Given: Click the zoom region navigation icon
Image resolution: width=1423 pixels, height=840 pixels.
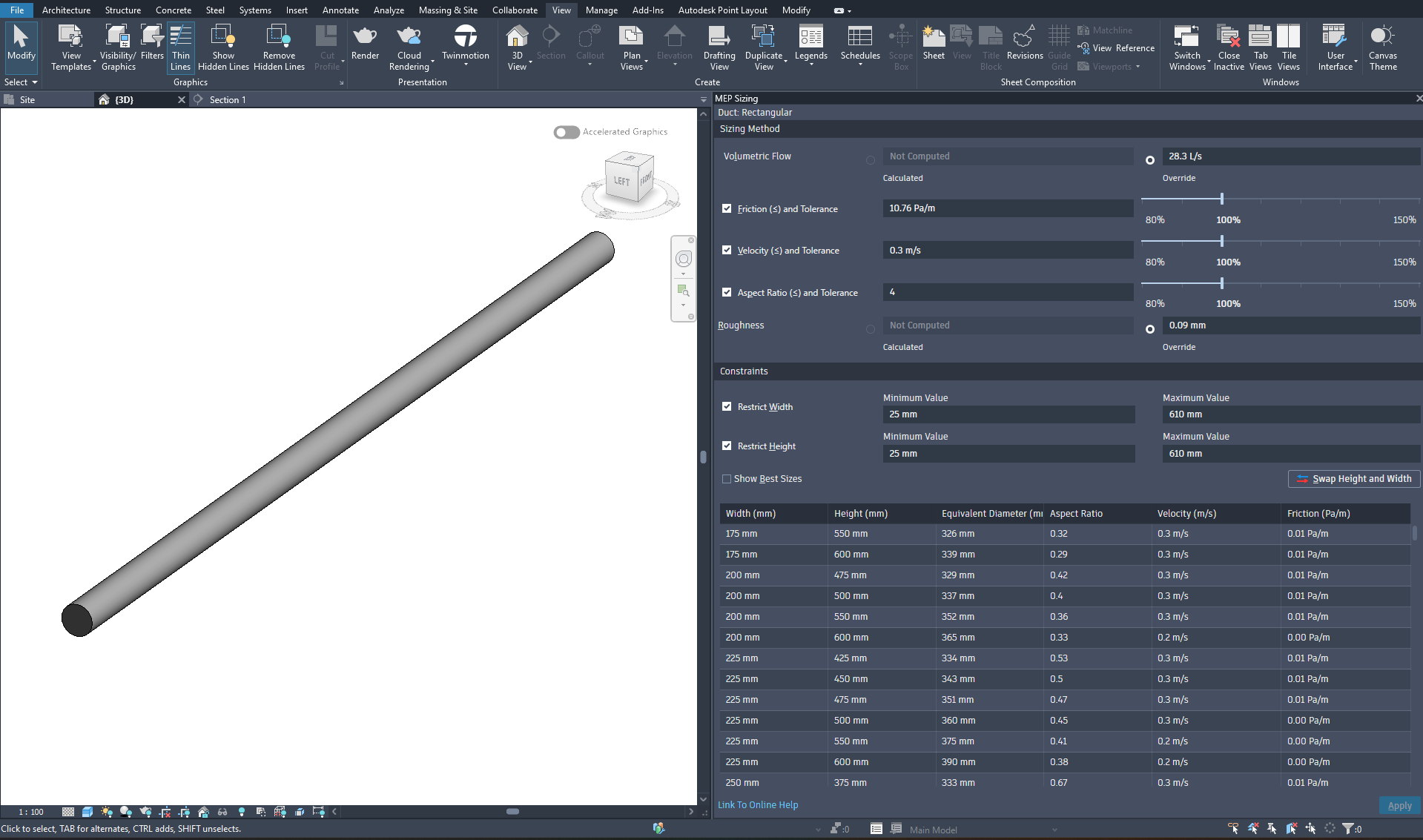Looking at the screenshot, I should 684,290.
